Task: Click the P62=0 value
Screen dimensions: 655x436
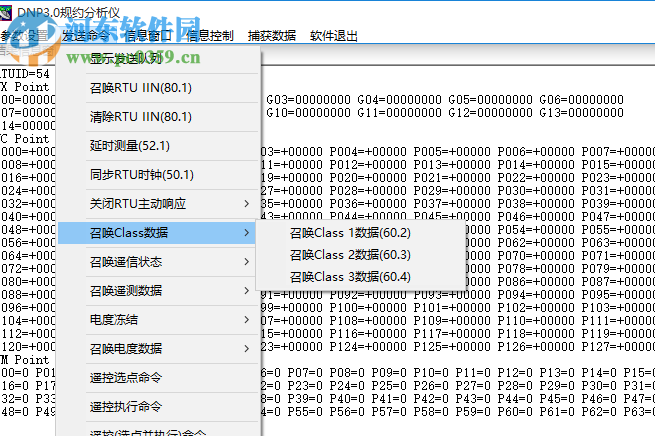Action: point(599,412)
